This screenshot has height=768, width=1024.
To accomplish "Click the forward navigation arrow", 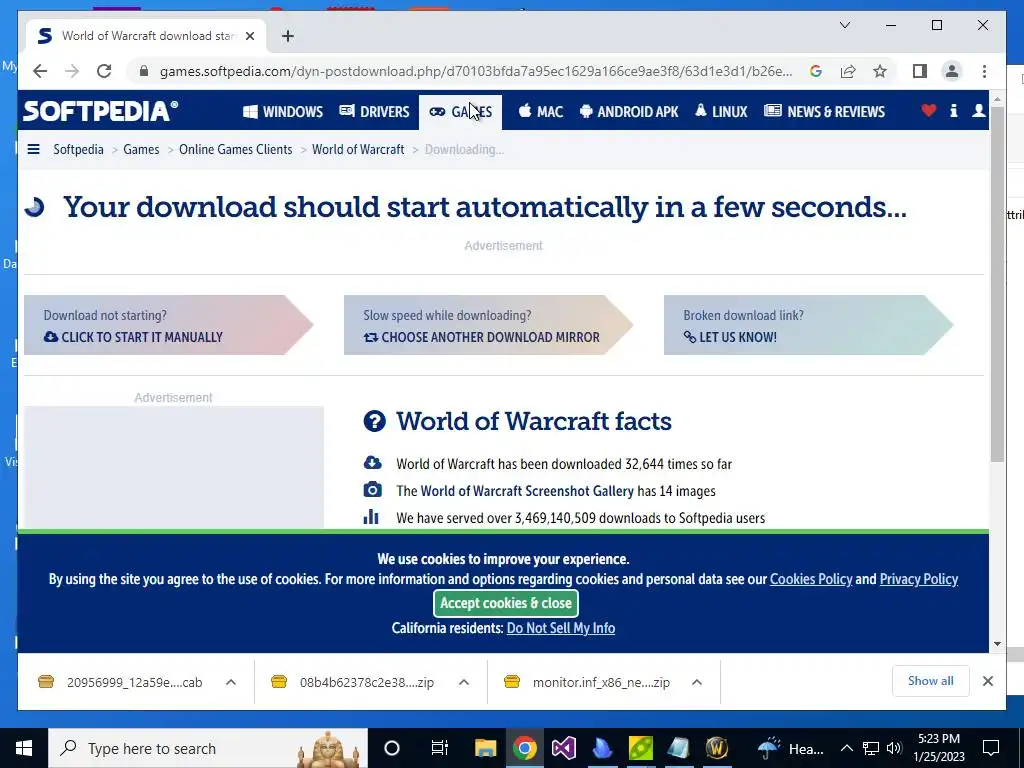I will [x=72, y=71].
